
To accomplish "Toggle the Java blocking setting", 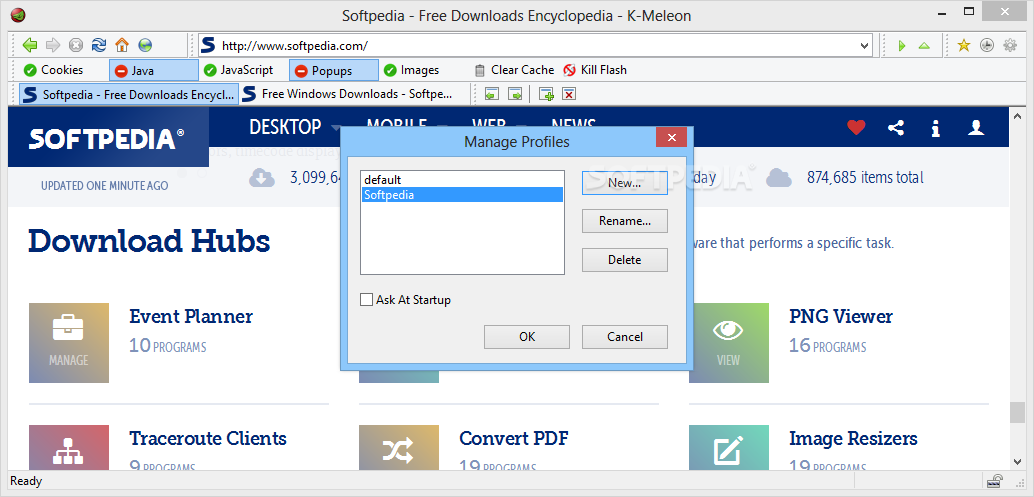I will [x=154, y=71].
